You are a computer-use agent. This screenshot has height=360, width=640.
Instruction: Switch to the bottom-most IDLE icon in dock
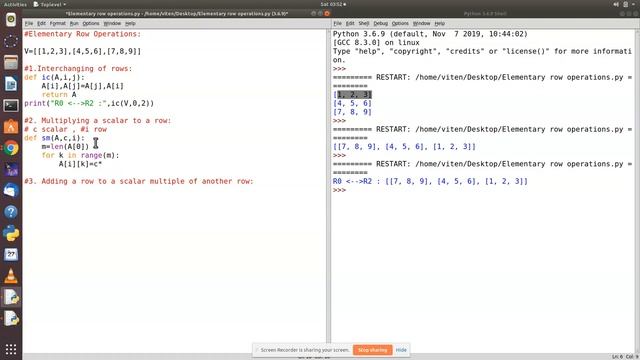coord(11,319)
